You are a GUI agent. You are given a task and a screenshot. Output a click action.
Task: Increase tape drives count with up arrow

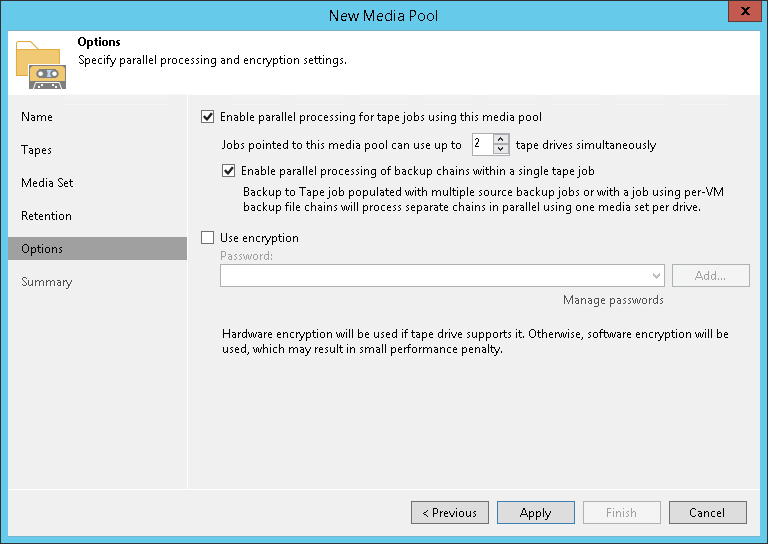[502, 139]
